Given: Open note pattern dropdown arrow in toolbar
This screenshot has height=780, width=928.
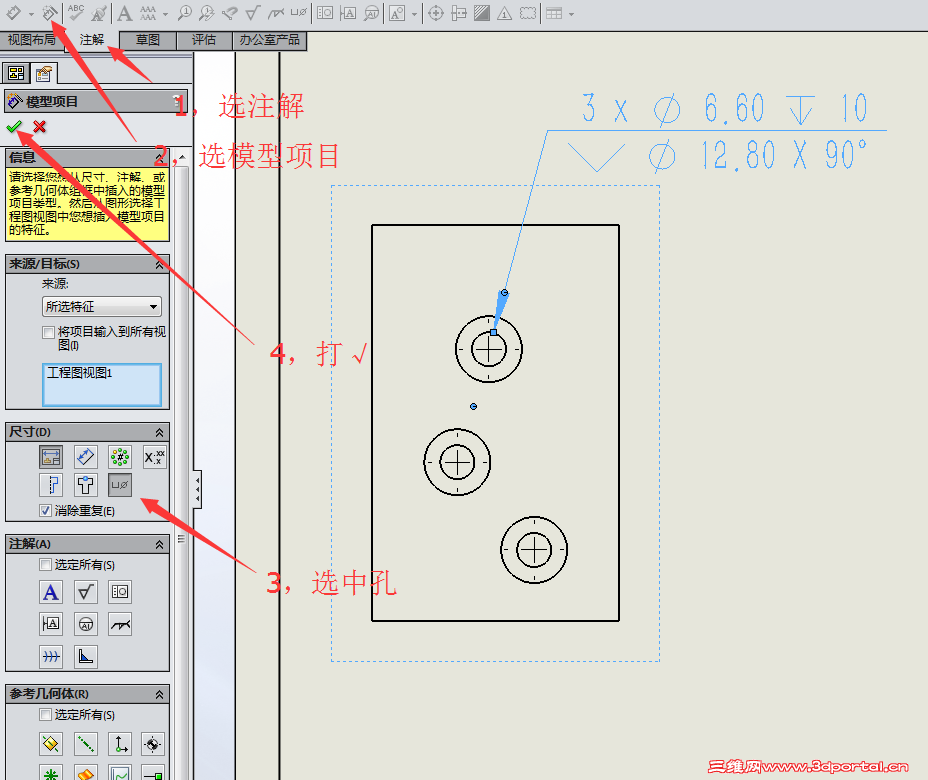Looking at the screenshot, I should 165,14.
